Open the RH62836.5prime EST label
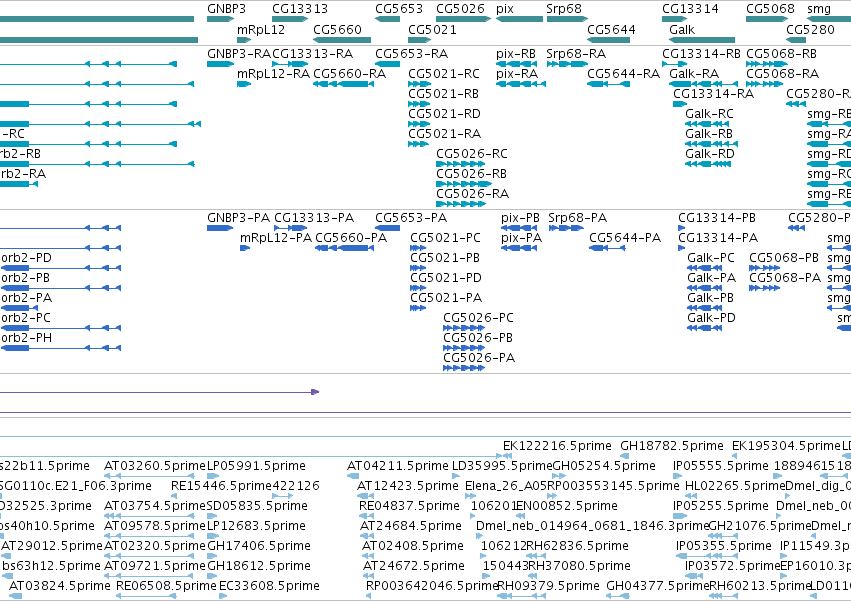Screen dimensions: 851x601 [577, 546]
